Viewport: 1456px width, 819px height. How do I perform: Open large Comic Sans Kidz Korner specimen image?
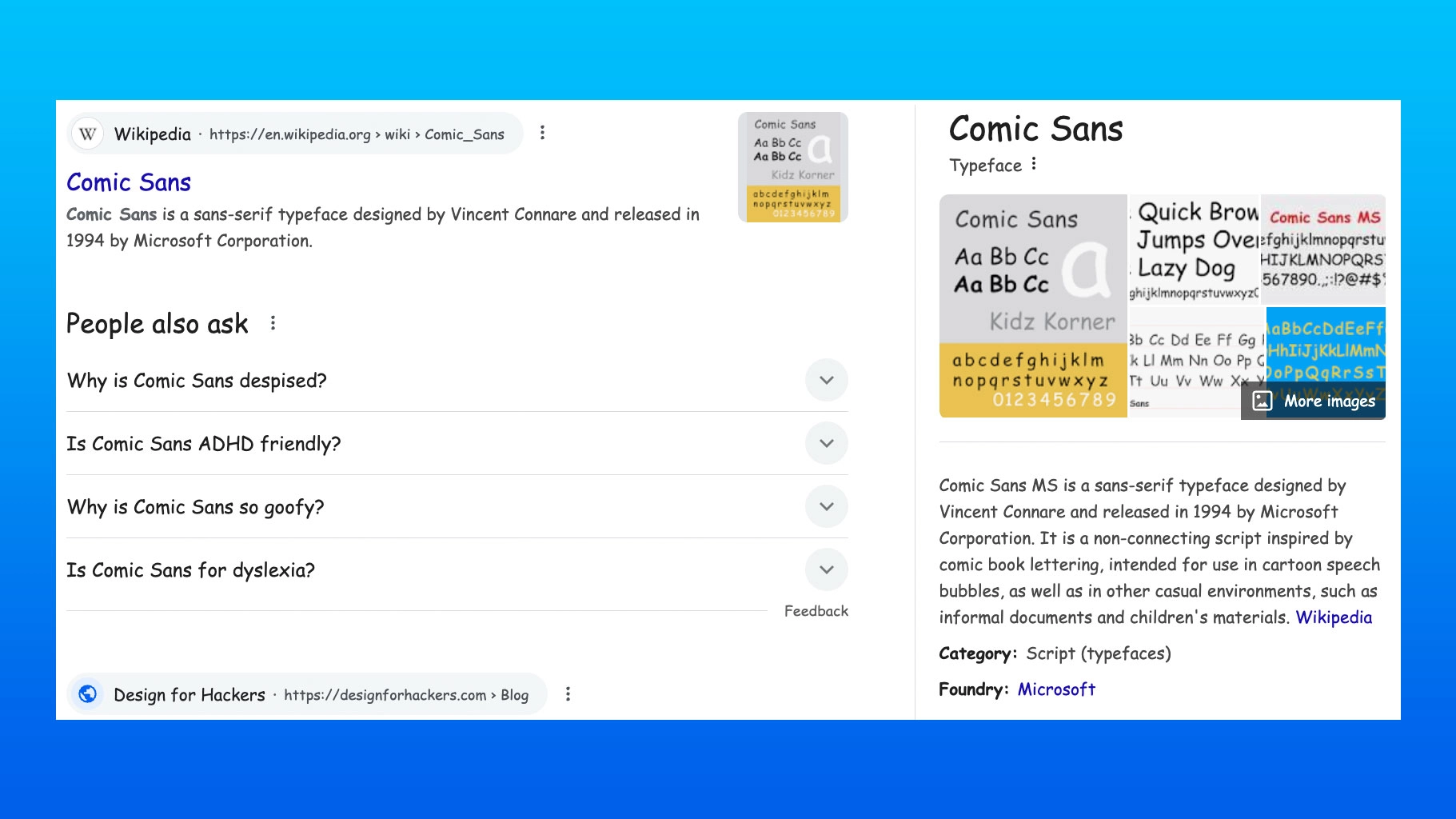(1033, 306)
